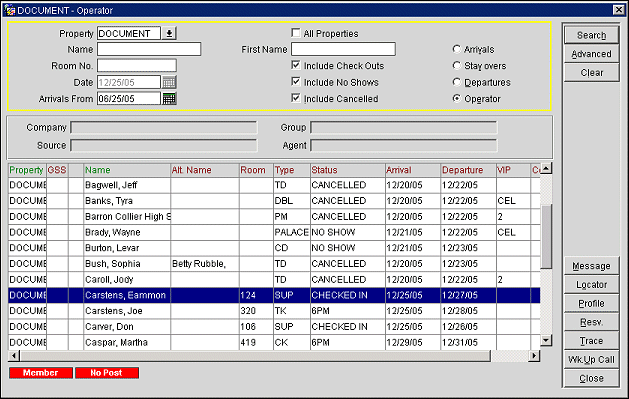Select the Carstens, Joe reservation row
The width and height of the screenshot is (629, 399).
pos(274,311)
